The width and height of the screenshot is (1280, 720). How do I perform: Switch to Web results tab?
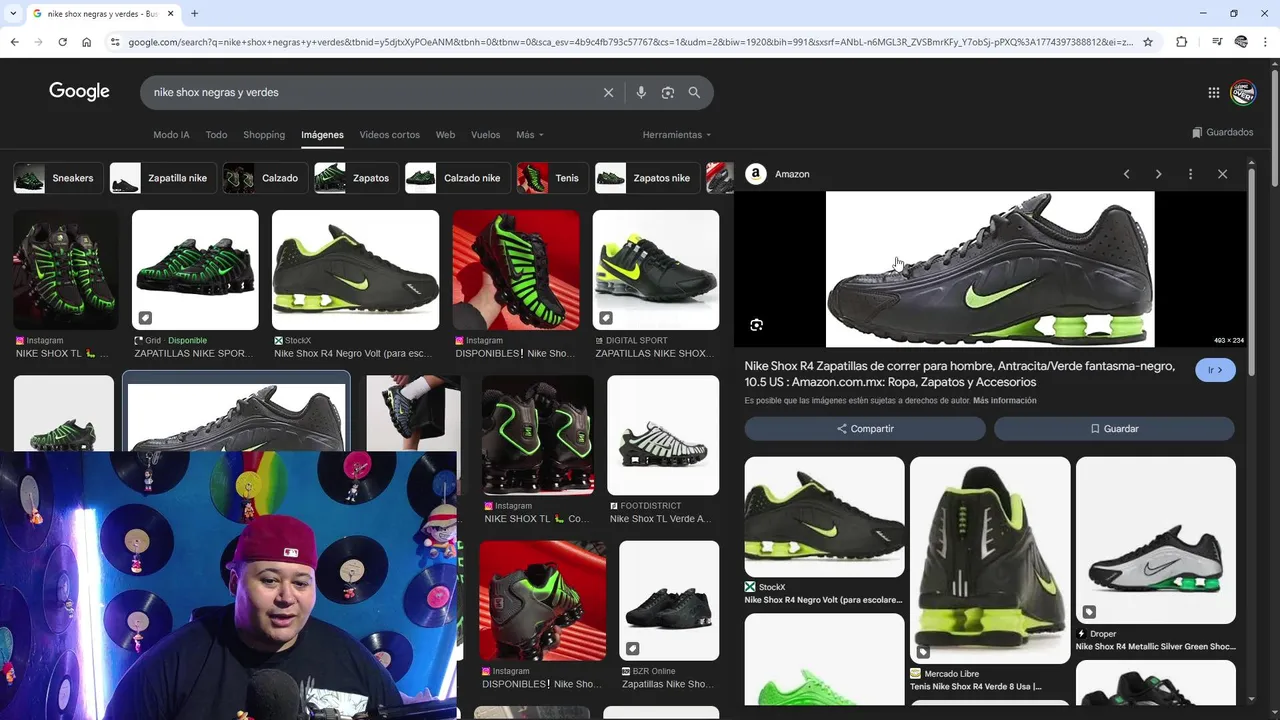tap(445, 134)
